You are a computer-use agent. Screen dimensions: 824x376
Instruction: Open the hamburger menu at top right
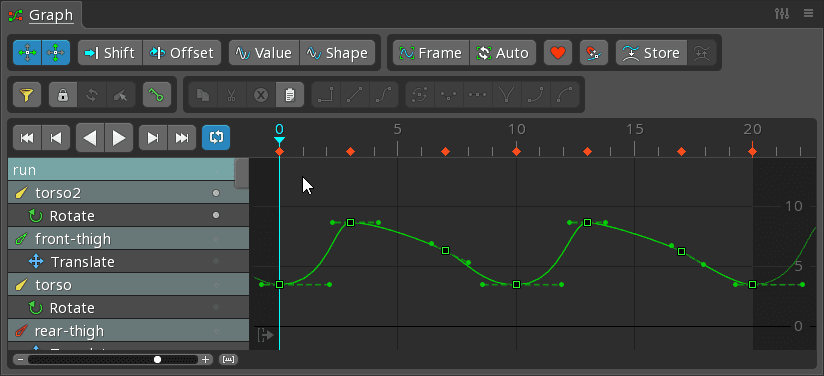point(808,14)
